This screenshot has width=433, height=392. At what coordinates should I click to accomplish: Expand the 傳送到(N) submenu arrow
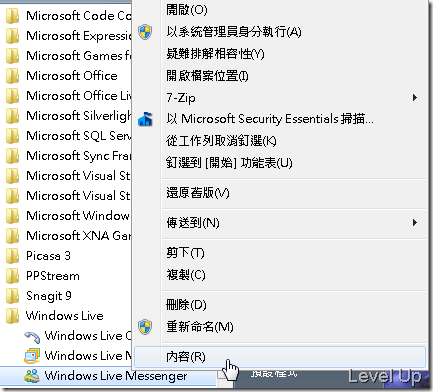pos(415,223)
